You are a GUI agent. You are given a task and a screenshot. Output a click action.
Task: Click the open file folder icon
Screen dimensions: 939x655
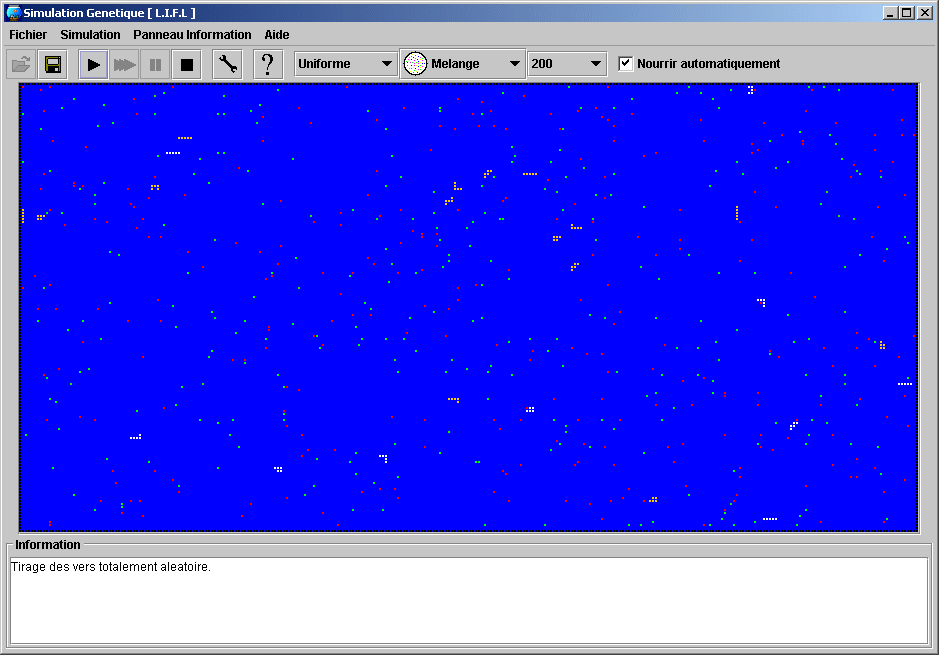(x=21, y=65)
